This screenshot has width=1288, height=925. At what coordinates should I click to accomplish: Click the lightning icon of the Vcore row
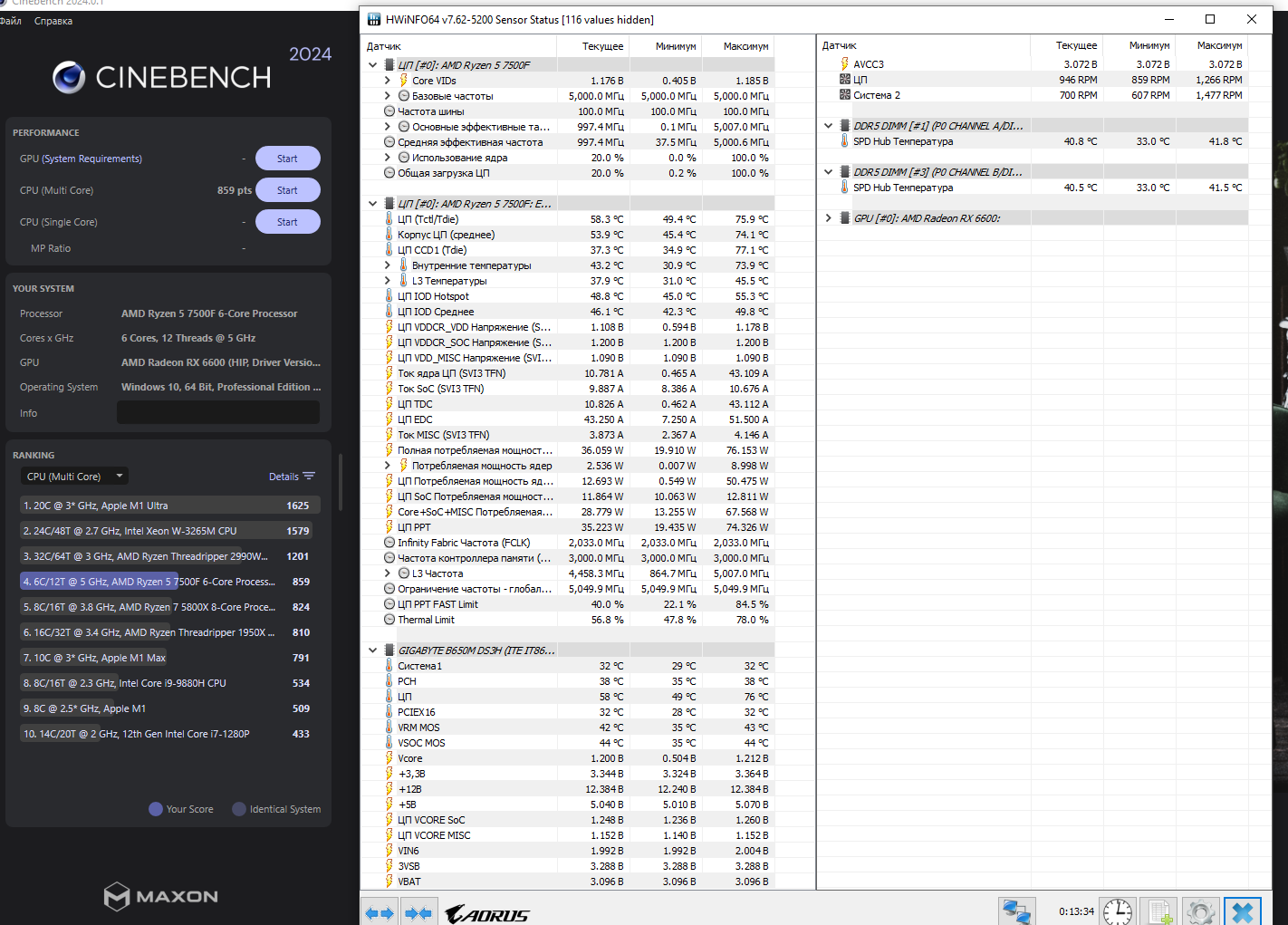(389, 758)
